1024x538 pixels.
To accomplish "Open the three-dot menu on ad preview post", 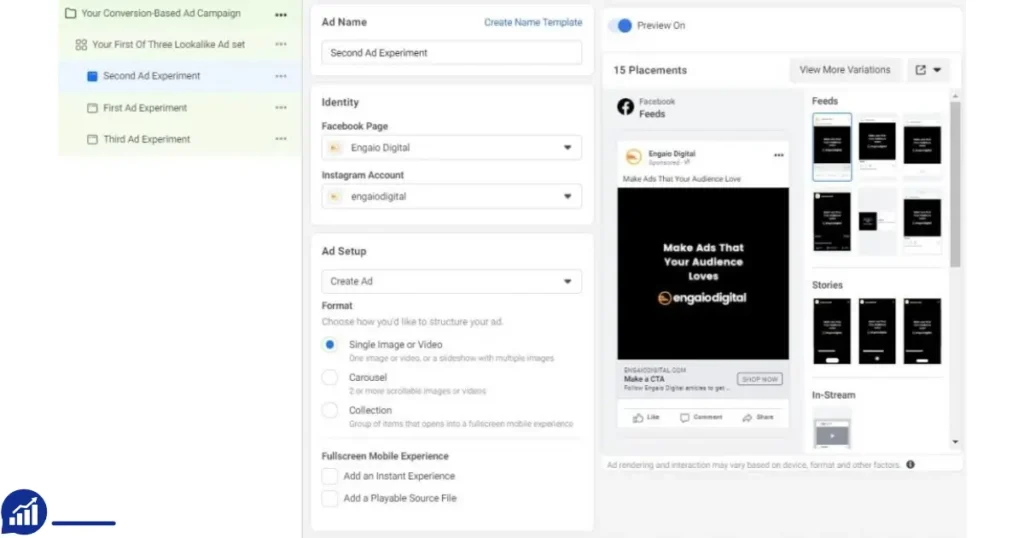I will coord(778,155).
